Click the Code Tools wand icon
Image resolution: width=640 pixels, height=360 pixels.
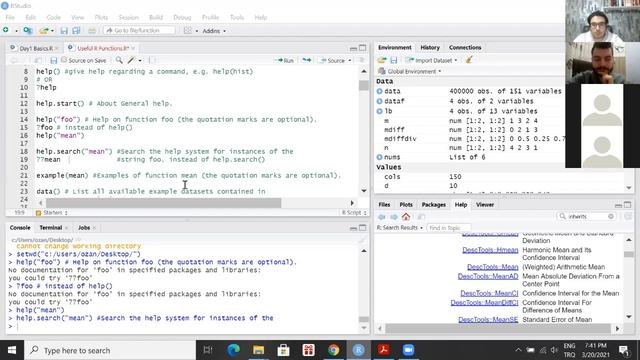pyautogui.click(x=132, y=60)
